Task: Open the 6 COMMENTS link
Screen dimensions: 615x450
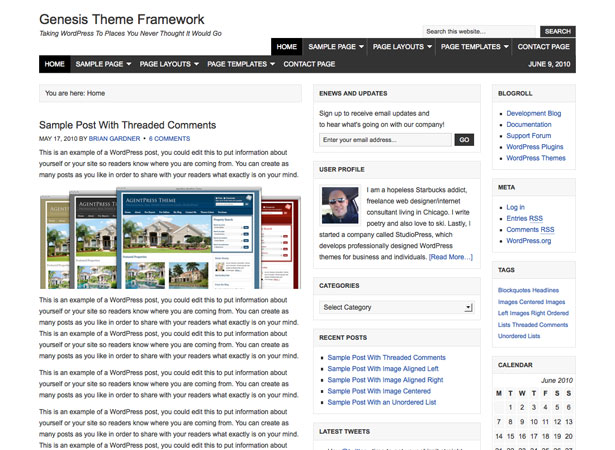Action: point(169,138)
